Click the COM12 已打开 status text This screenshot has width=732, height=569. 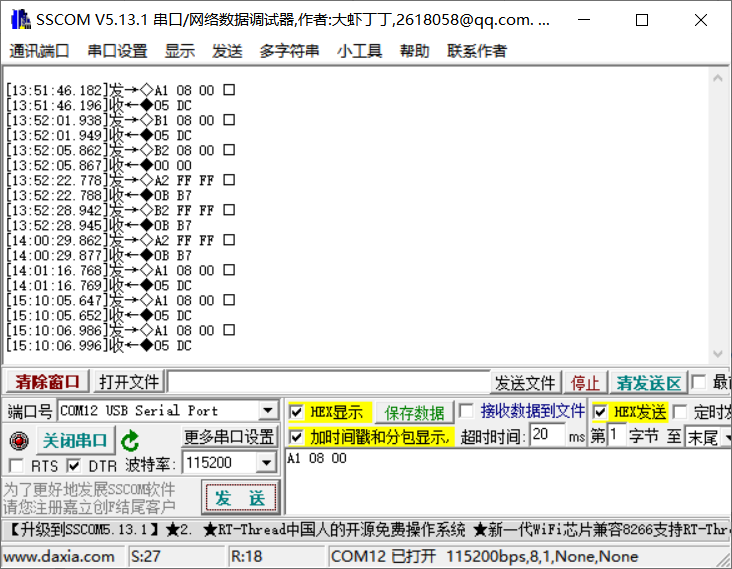pos(384,556)
